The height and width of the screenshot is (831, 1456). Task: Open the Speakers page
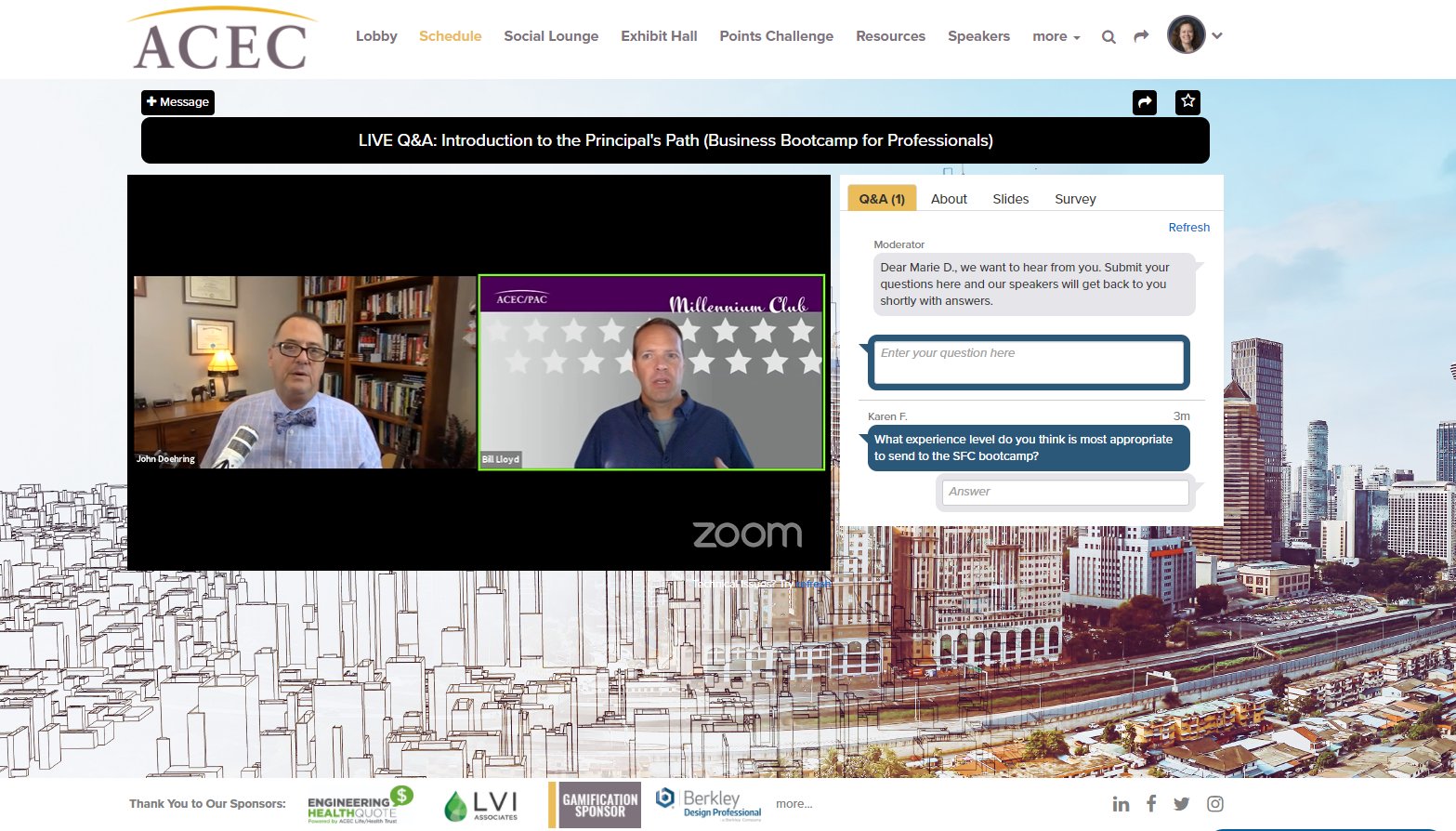point(978,36)
